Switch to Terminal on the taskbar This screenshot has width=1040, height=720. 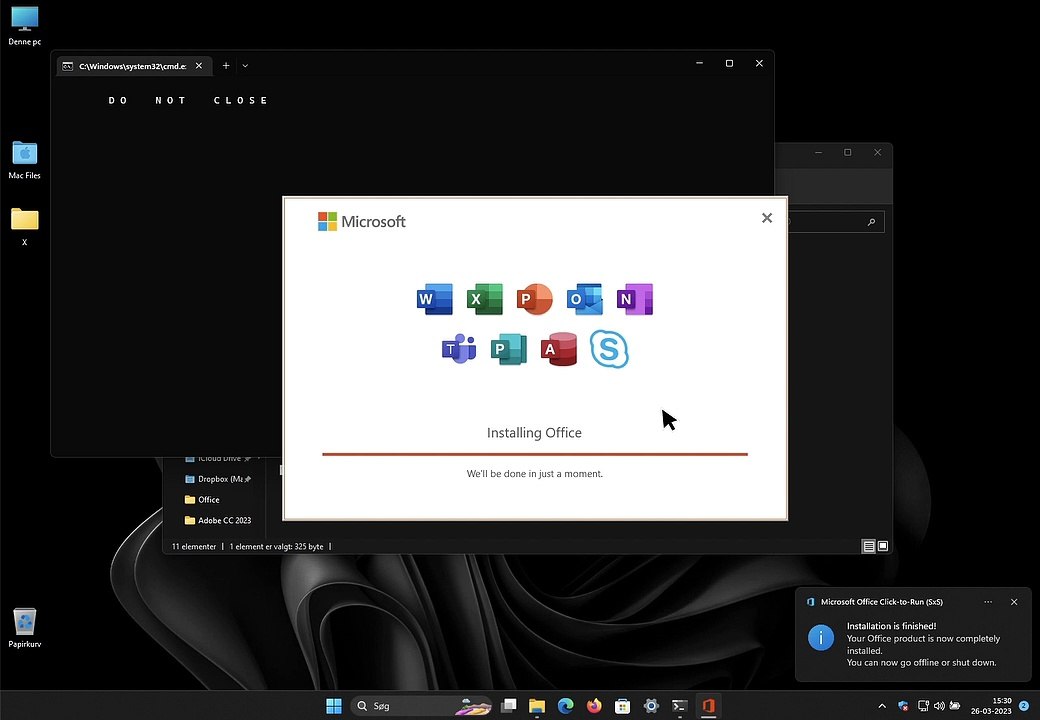679,706
